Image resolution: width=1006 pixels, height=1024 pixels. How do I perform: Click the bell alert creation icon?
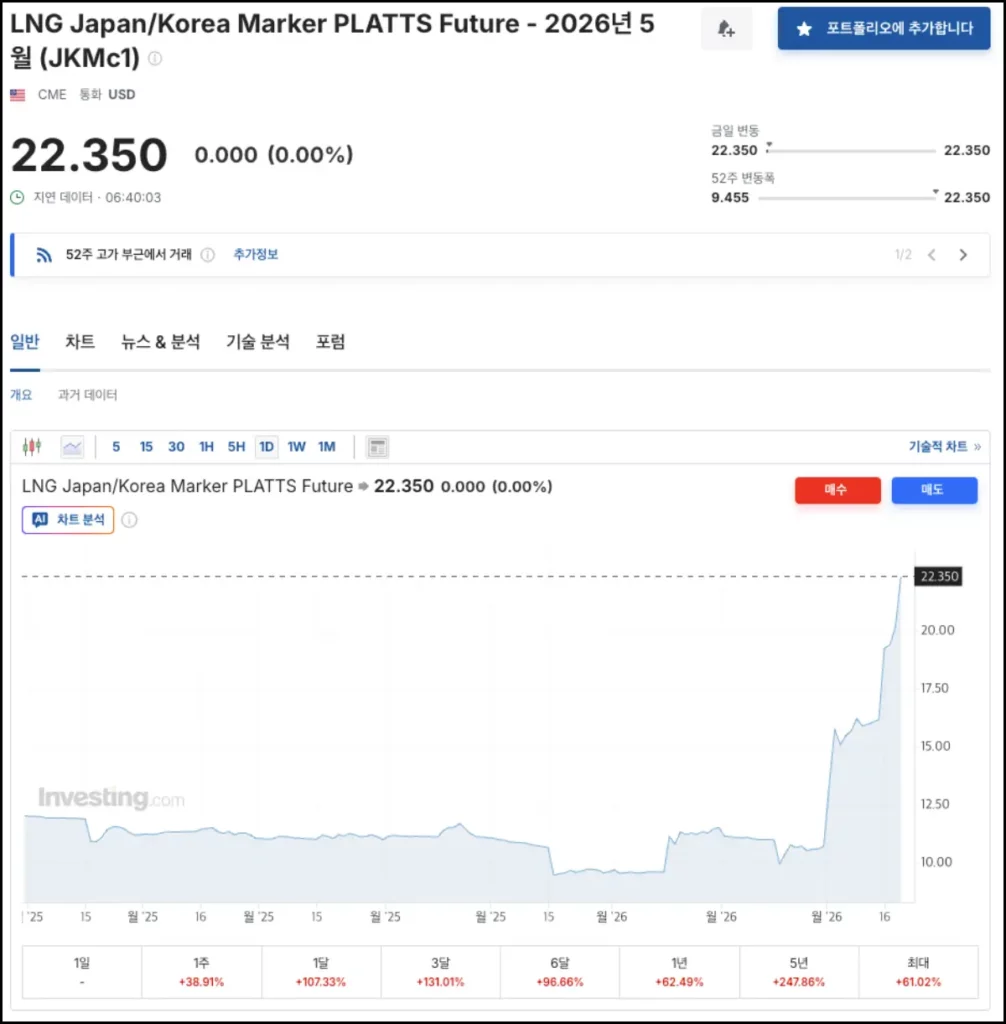[x=726, y=30]
